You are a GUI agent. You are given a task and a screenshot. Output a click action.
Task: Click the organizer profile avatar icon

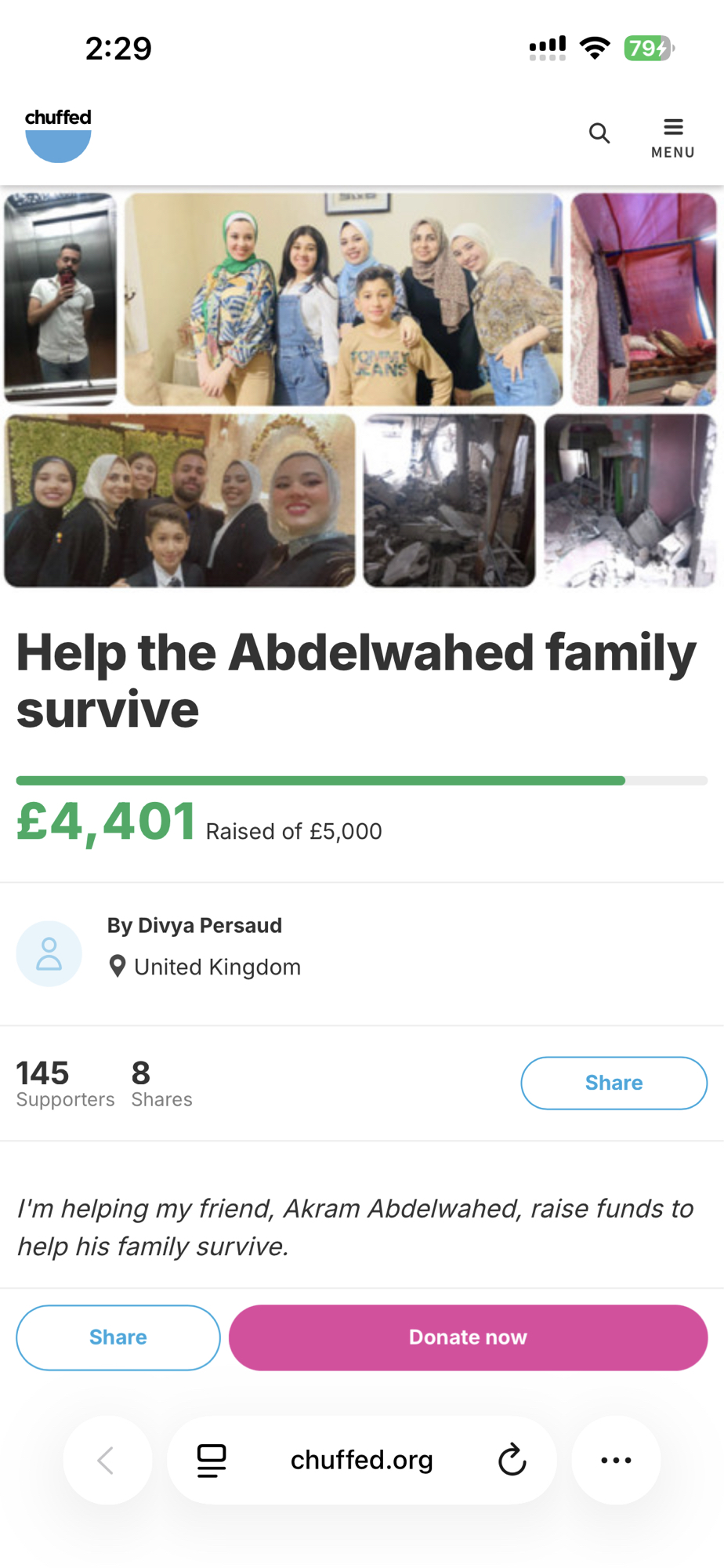pos(49,953)
